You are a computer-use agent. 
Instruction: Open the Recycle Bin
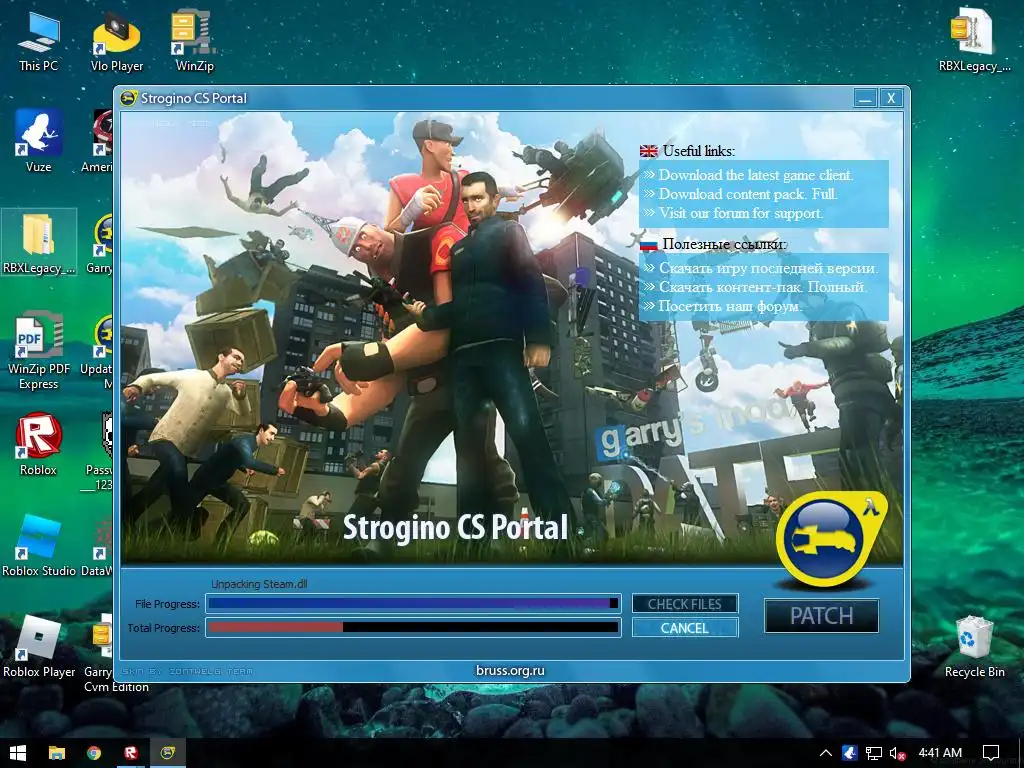(x=974, y=647)
